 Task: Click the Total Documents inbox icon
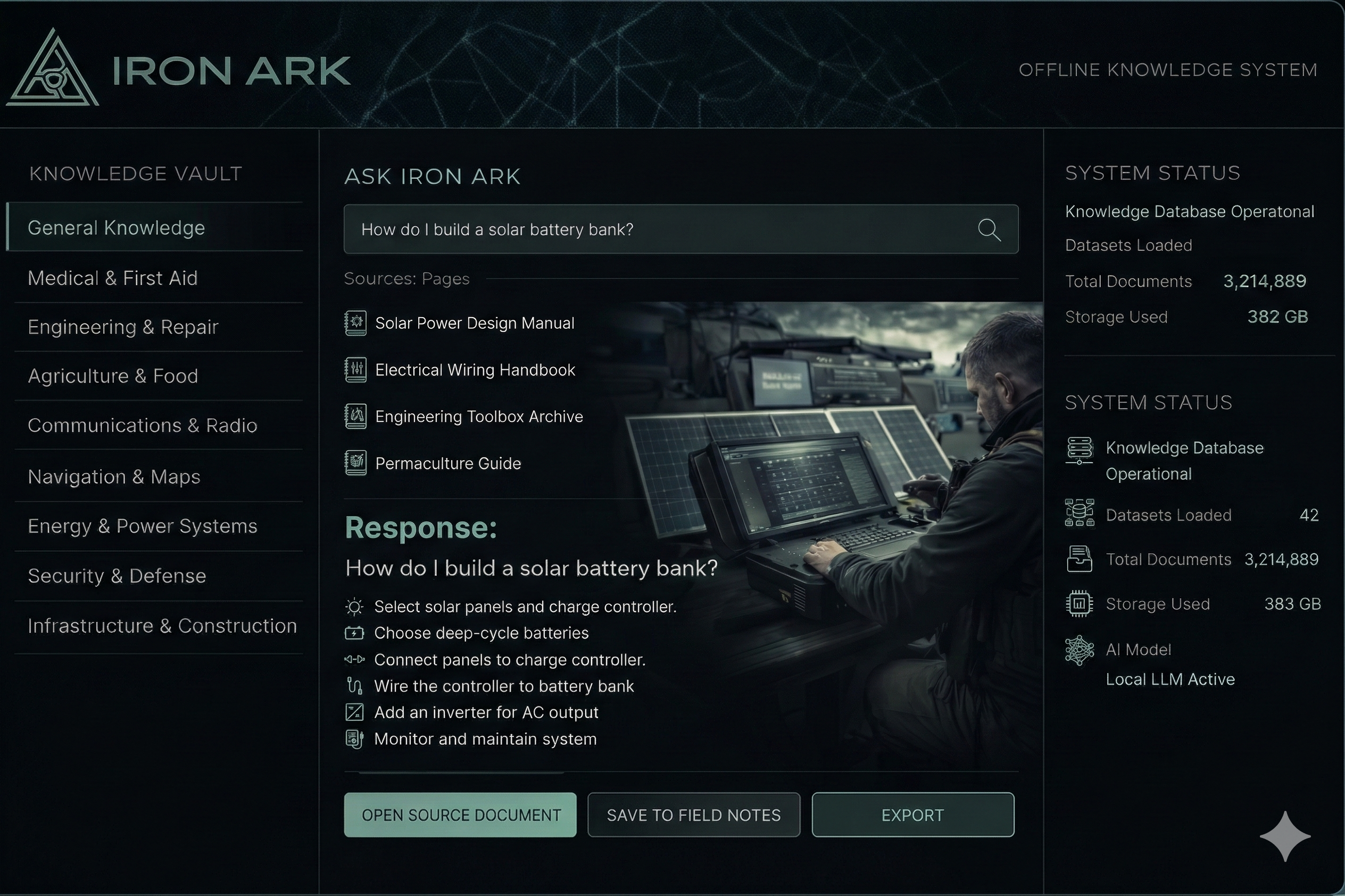pyautogui.click(x=1080, y=559)
